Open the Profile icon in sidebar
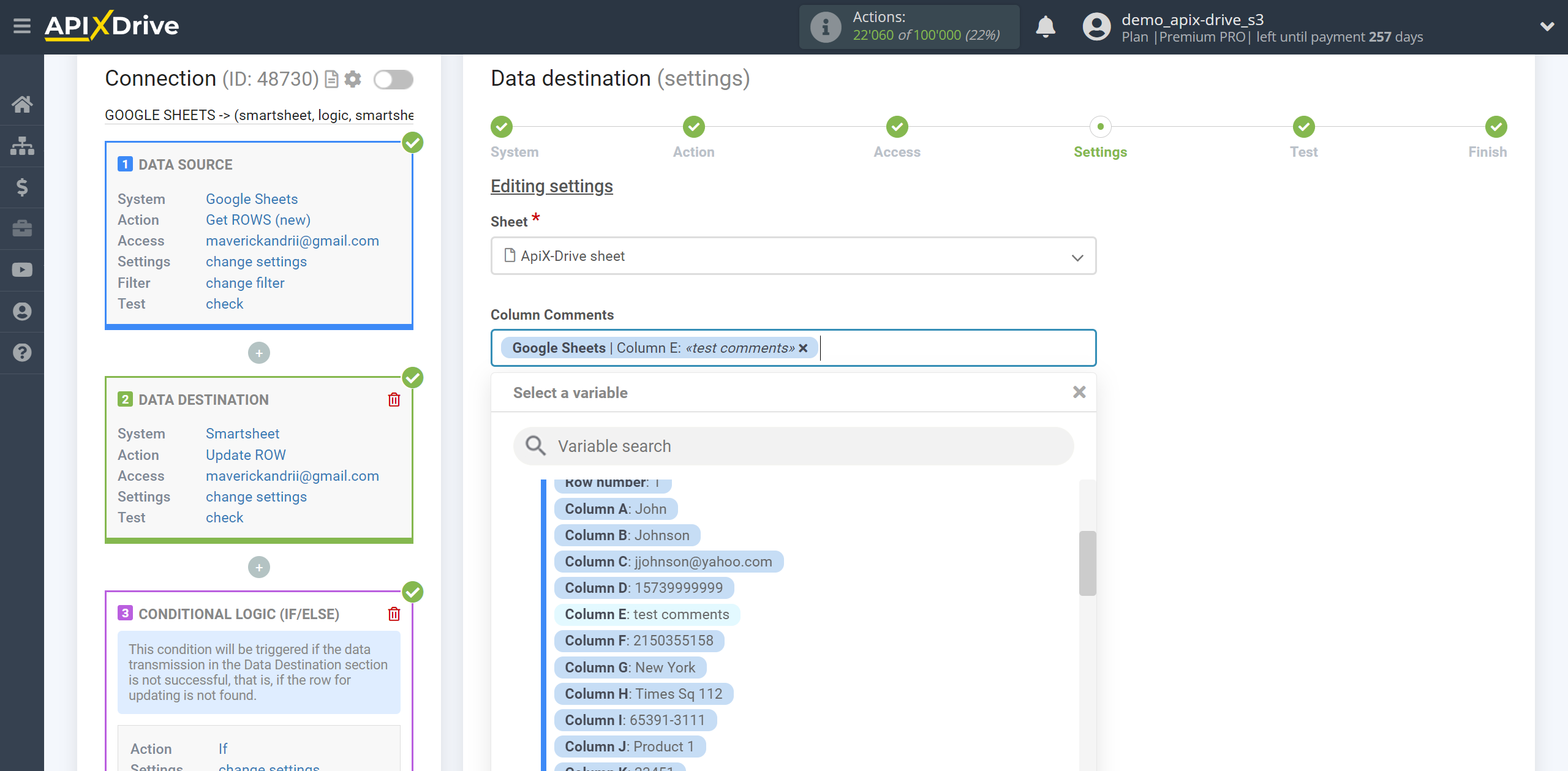The height and width of the screenshot is (771, 1568). click(22, 311)
